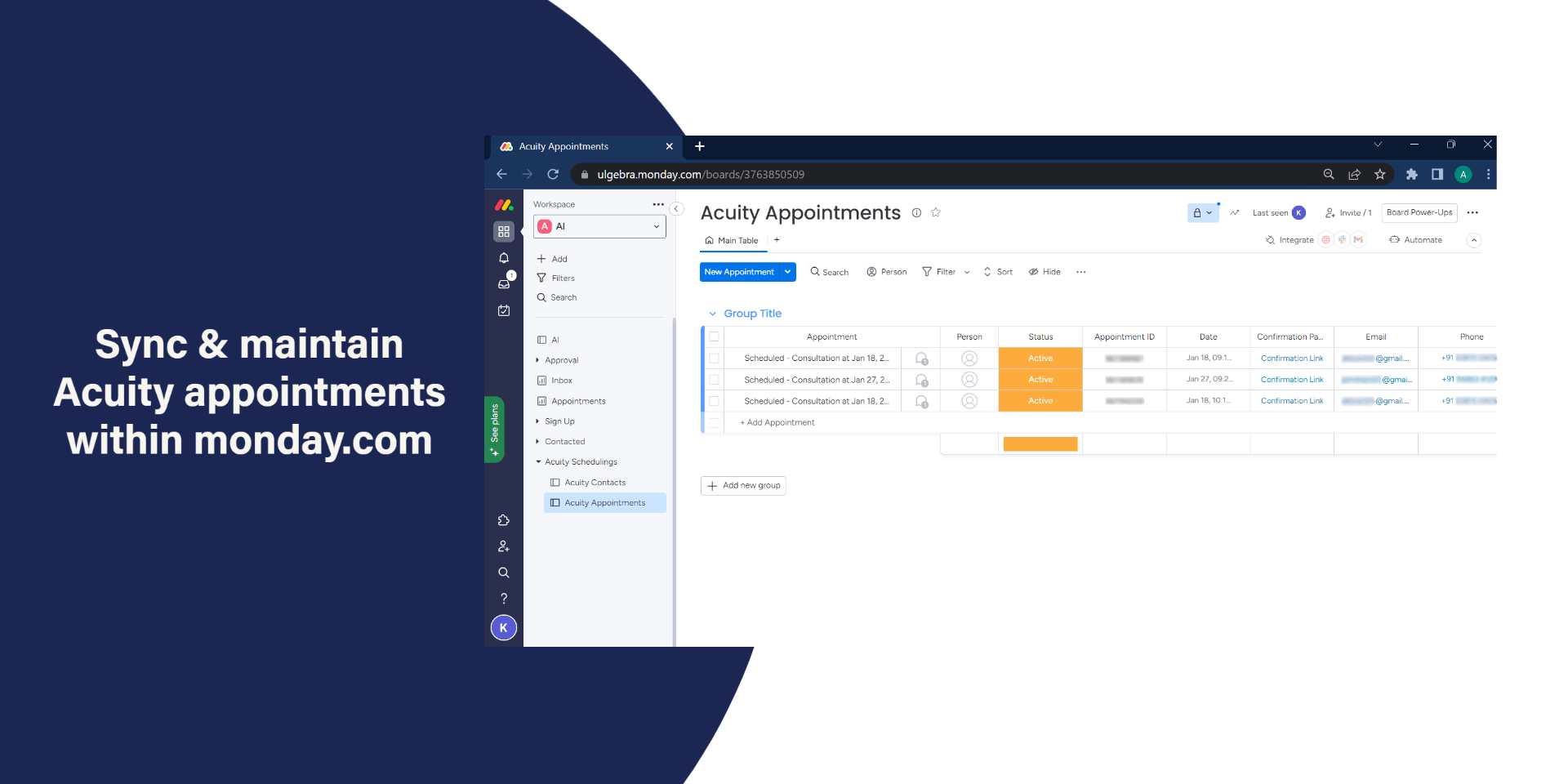Open the help question mark icon
This screenshot has height=784, width=1568.
point(504,599)
